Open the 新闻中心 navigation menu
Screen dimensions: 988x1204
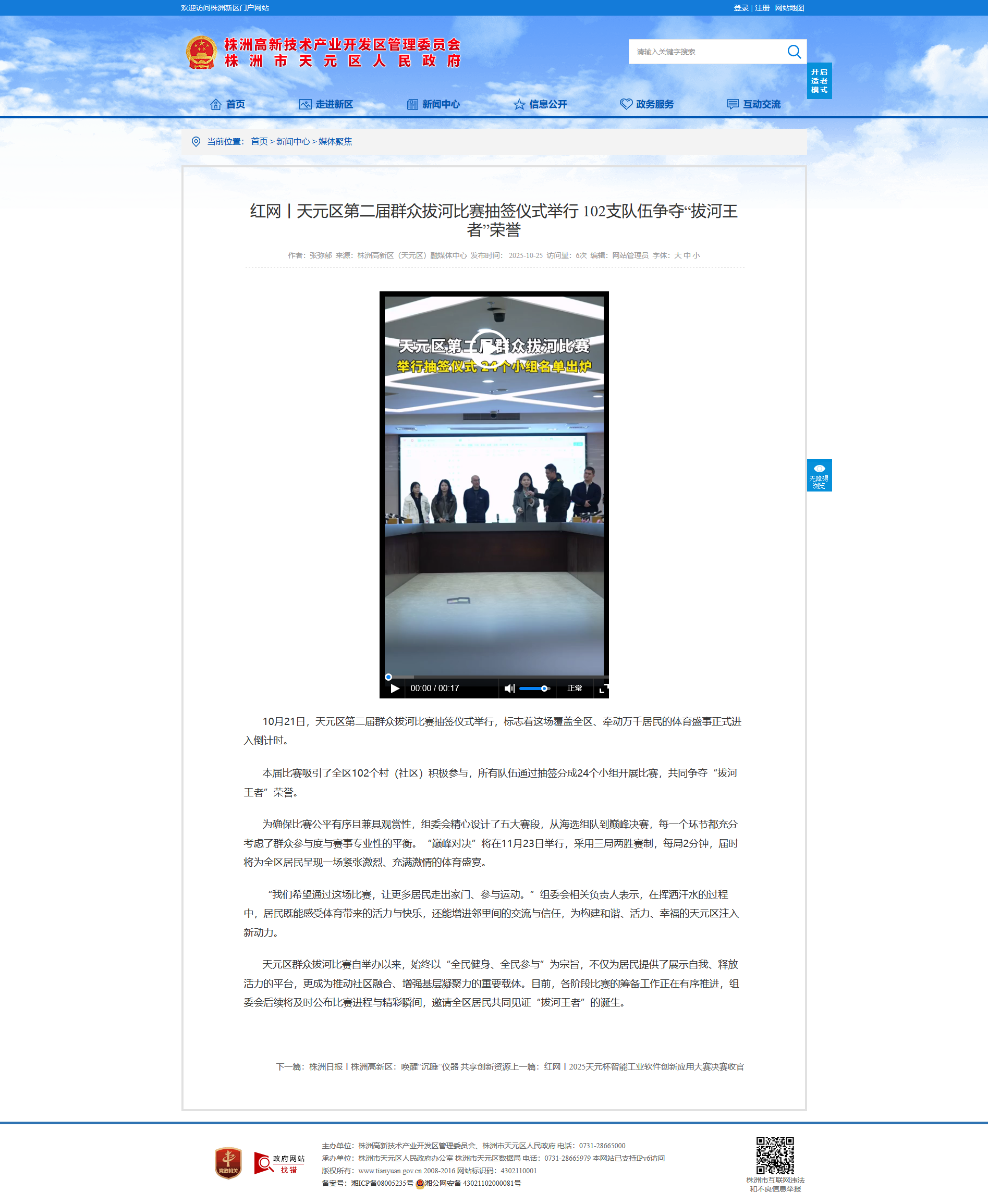coord(433,104)
